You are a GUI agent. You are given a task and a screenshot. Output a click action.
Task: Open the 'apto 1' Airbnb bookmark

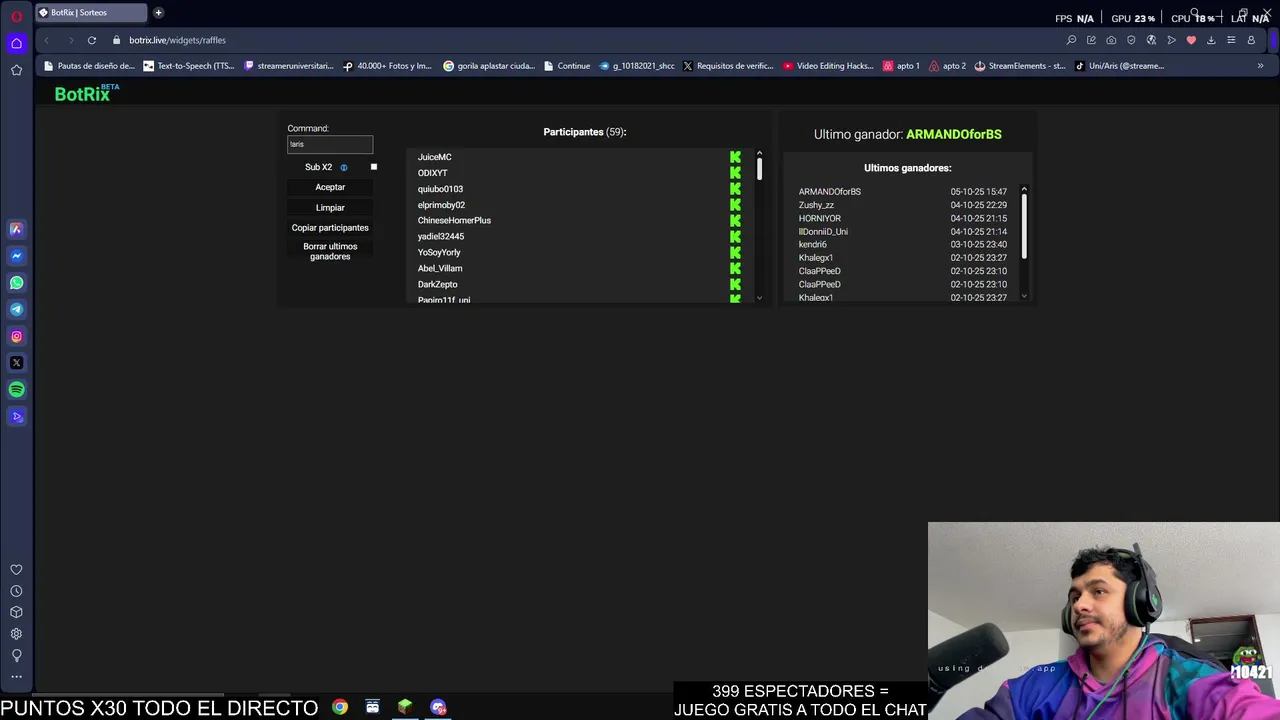click(x=901, y=66)
